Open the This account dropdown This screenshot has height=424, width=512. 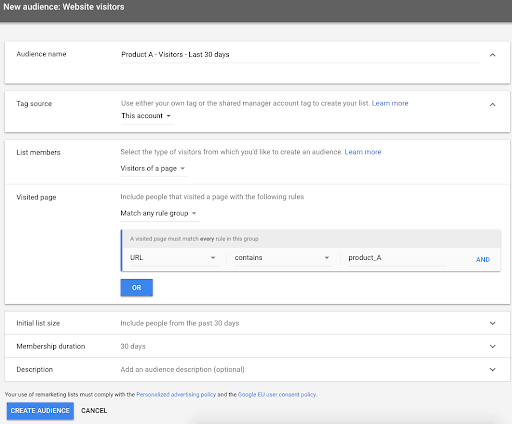tap(147, 116)
